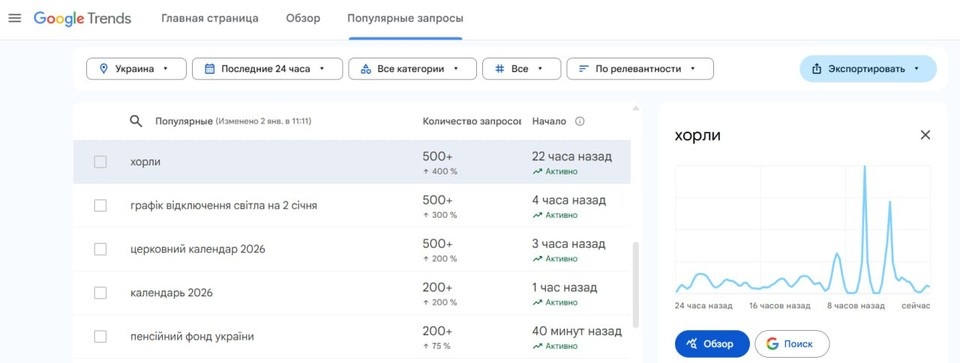
Task: Select the Популярные запросы tab
Action: coord(405,18)
